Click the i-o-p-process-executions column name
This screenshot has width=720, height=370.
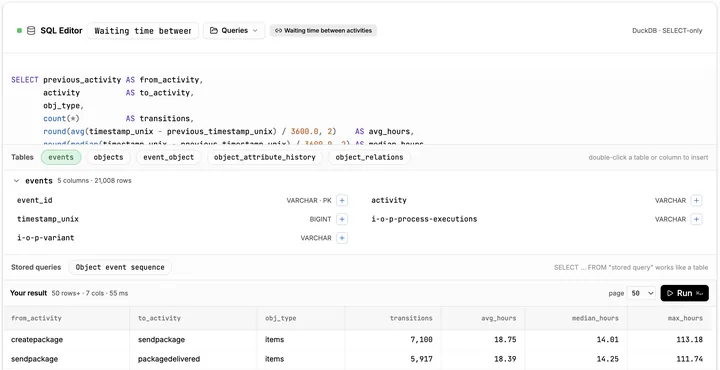[x=424, y=219]
